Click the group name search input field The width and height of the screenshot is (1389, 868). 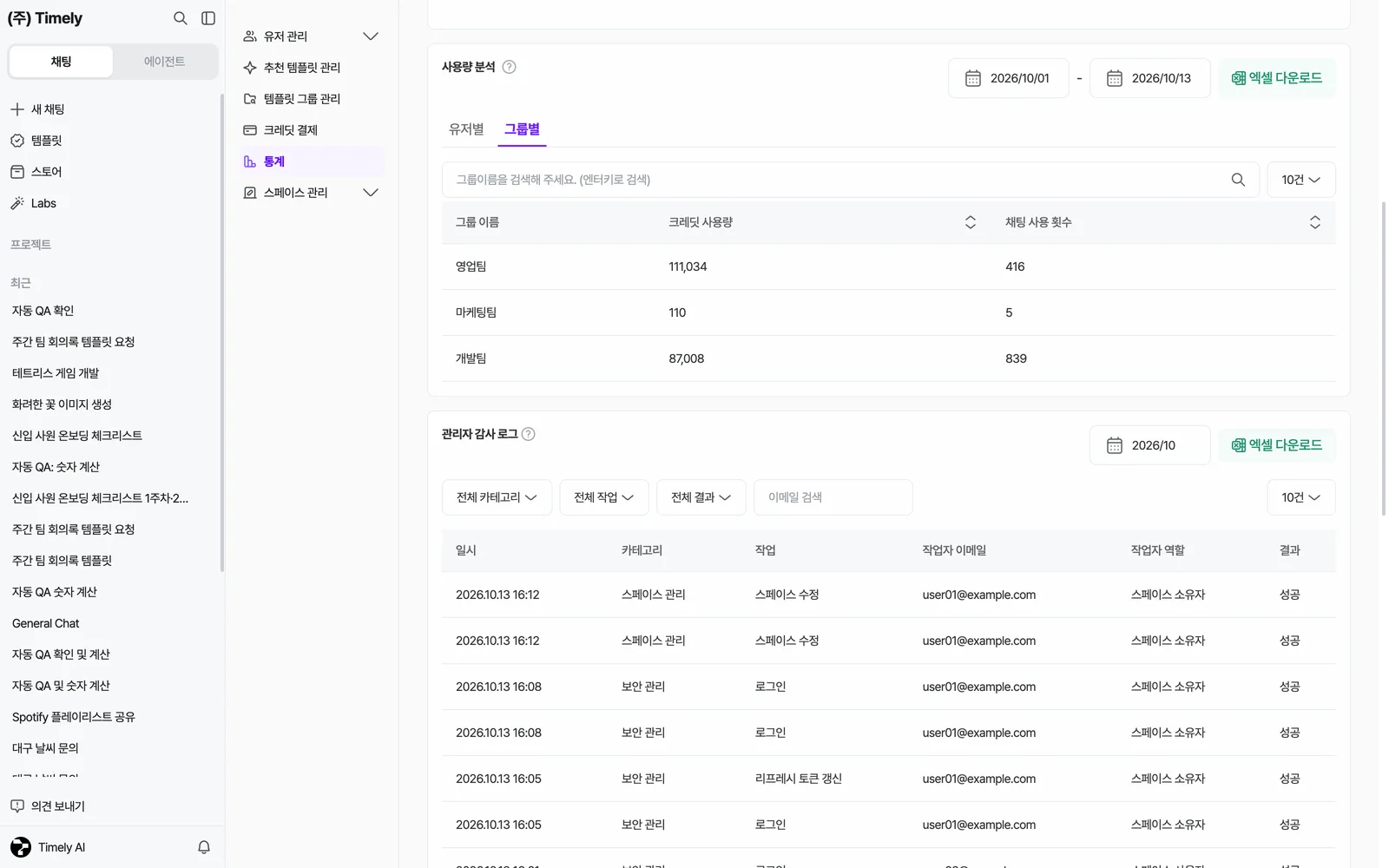[x=851, y=180]
